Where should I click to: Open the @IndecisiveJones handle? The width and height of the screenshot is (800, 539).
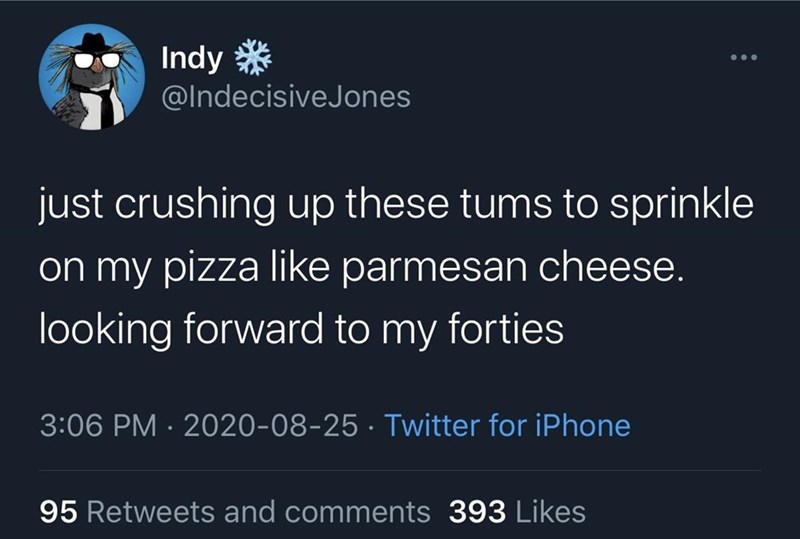coord(285,96)
